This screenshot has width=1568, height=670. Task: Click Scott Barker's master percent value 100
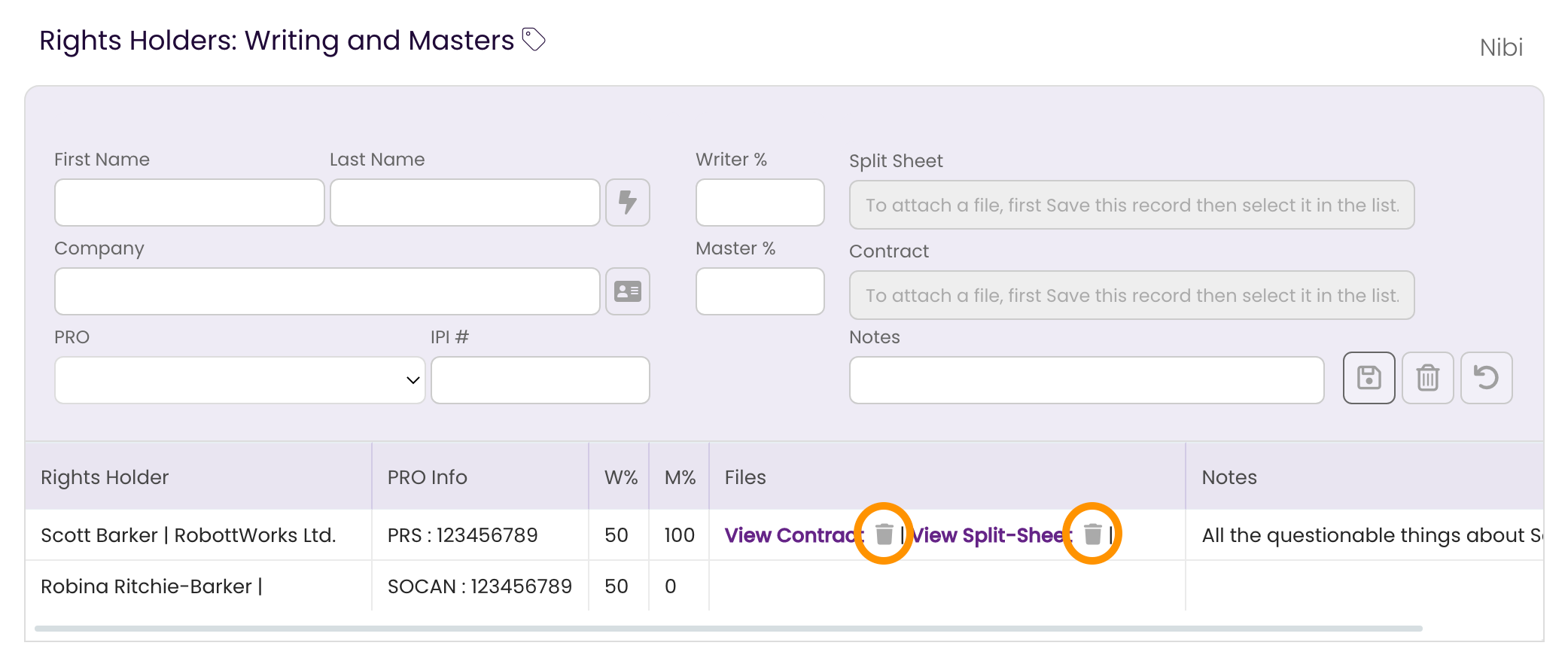[679, 535]
